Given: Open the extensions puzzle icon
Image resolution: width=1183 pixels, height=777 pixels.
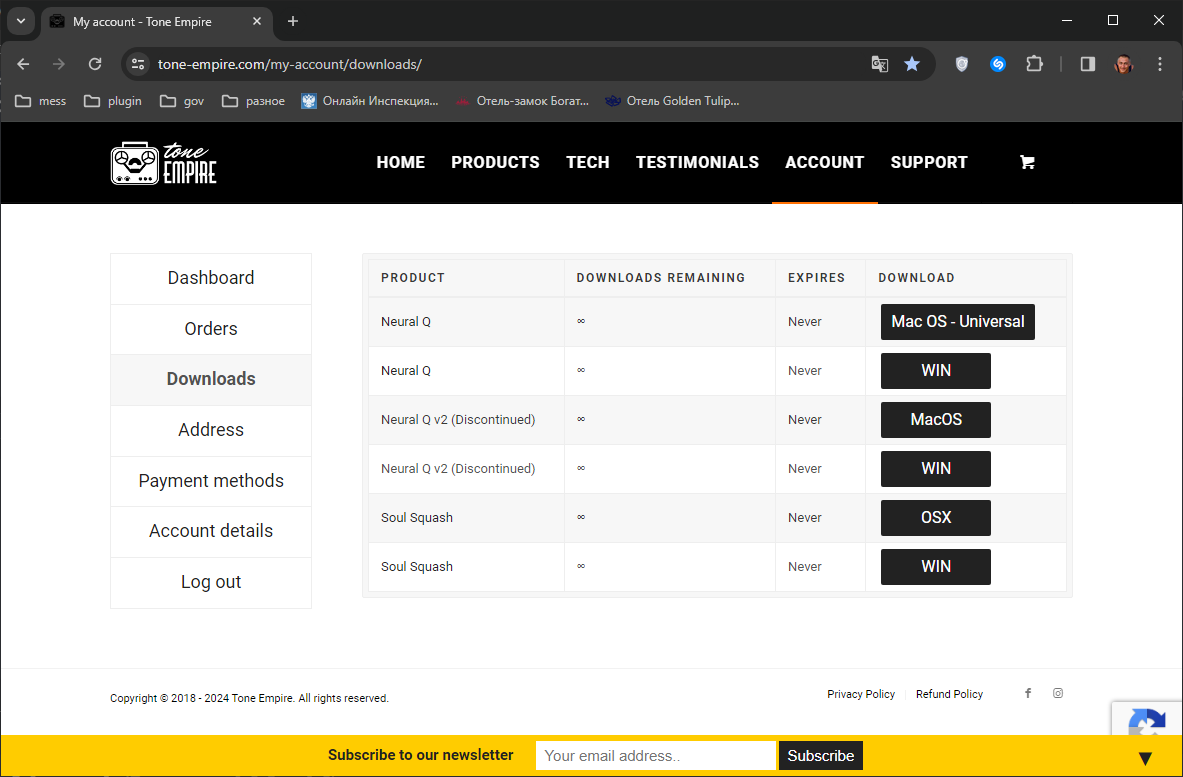Looking at the screenshot, I should (1034, 64).
